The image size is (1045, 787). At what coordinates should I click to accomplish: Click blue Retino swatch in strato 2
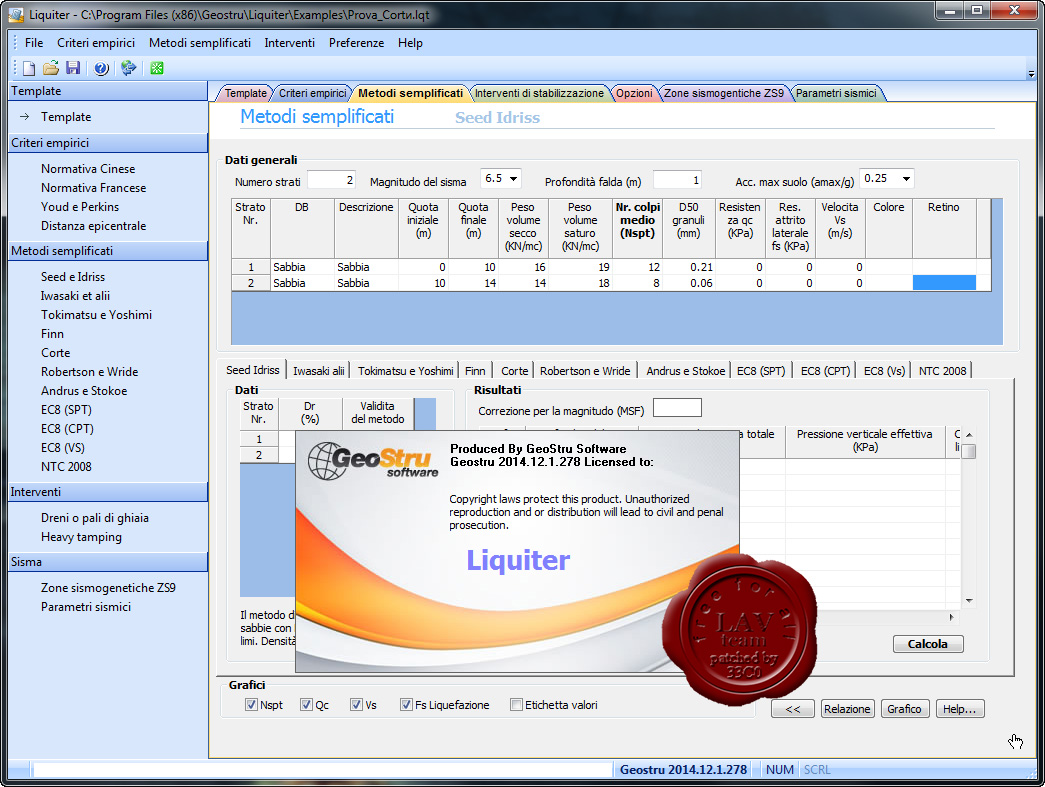(x=944, y=283)
